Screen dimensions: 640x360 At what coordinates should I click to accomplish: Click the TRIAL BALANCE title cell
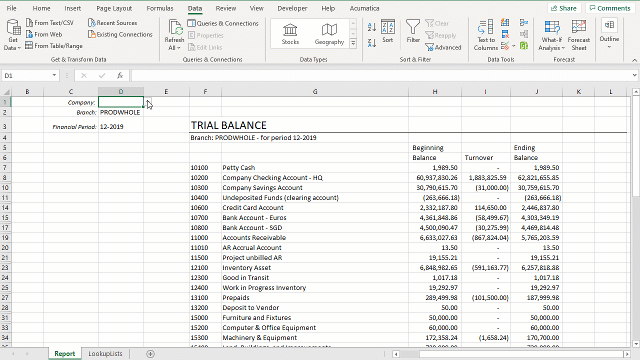pos(229,125)
